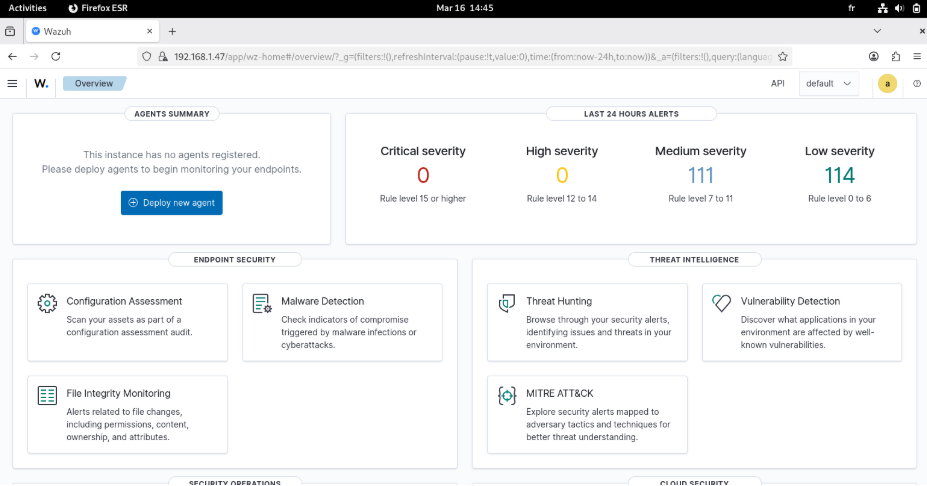
Task: Close the Wazuh browser tab
Action: (x=150, y=31)
